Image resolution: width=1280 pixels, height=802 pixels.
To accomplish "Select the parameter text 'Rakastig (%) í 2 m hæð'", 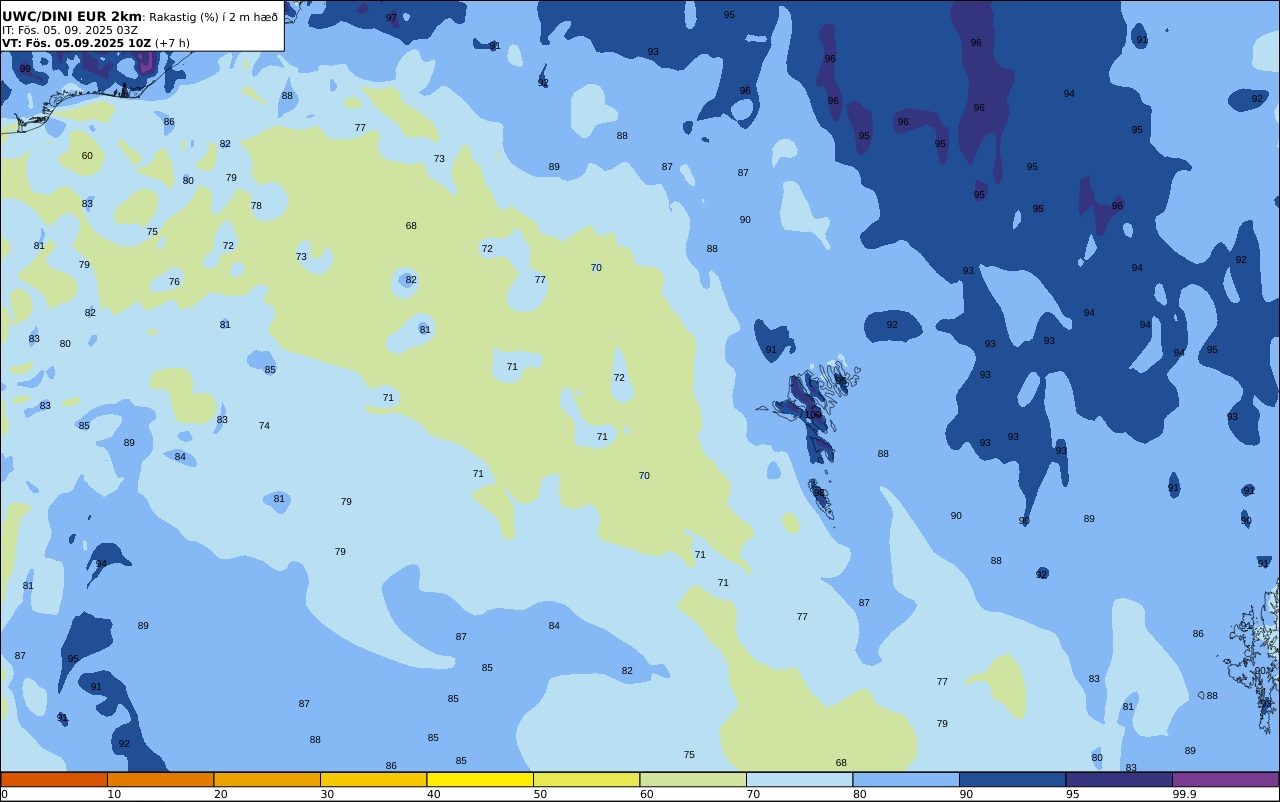I will tap(214, 17).
